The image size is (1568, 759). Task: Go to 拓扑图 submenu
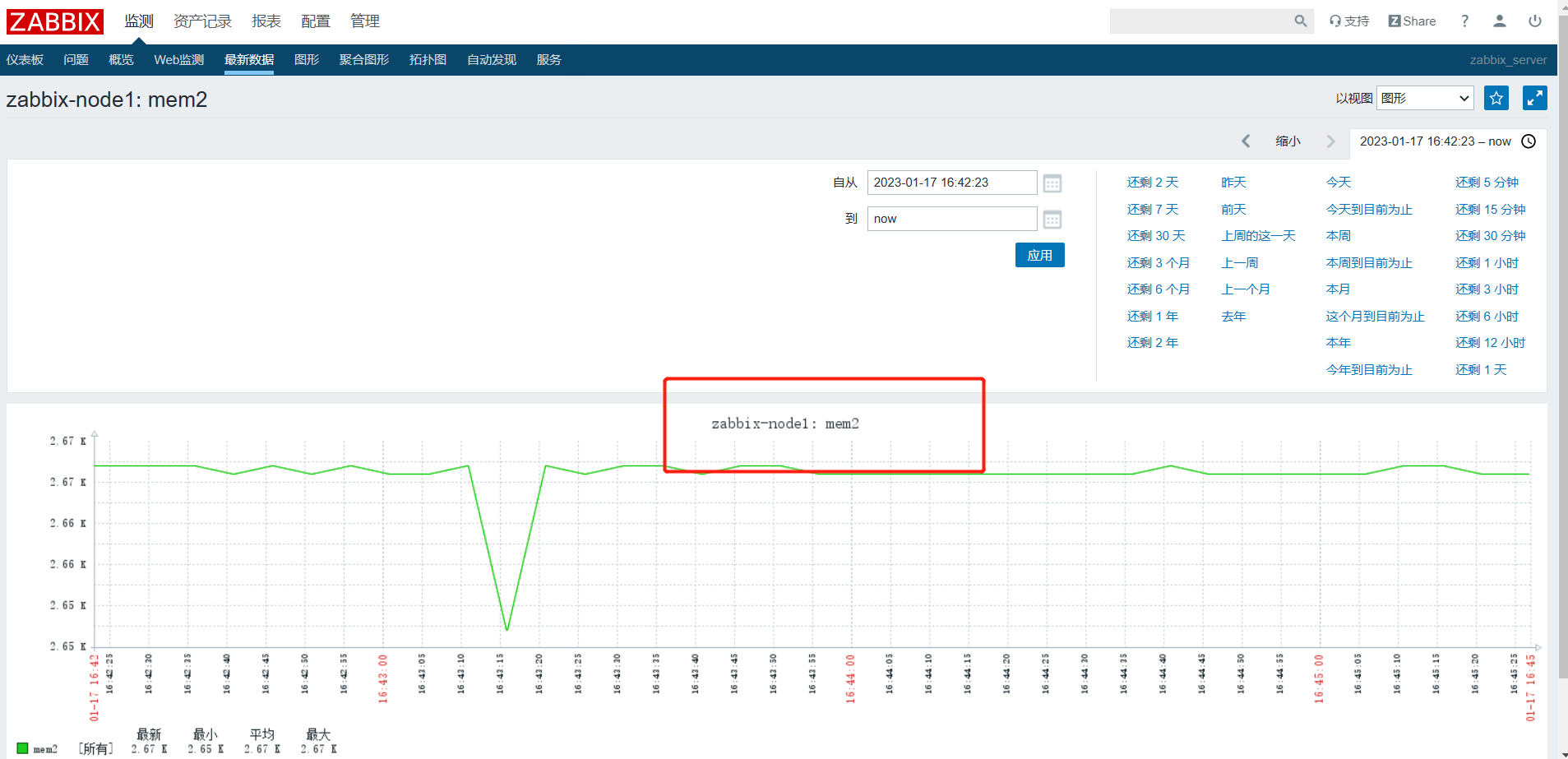click(x=428, y=60)
